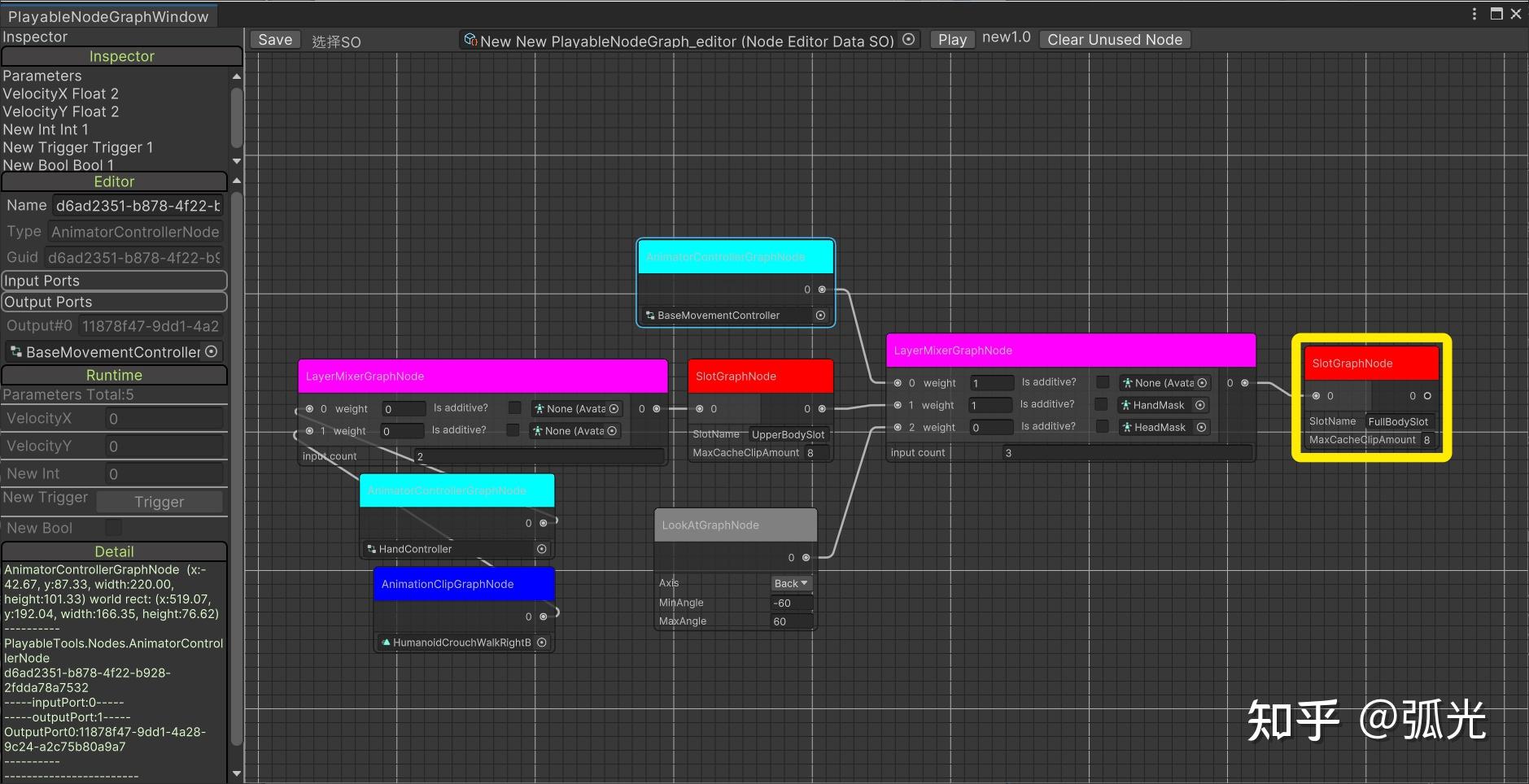Viewport: 1529px width, 784px height.
Task: Click the Unity cube icon before the Node Editor SO name
Action: pos(470,38)
